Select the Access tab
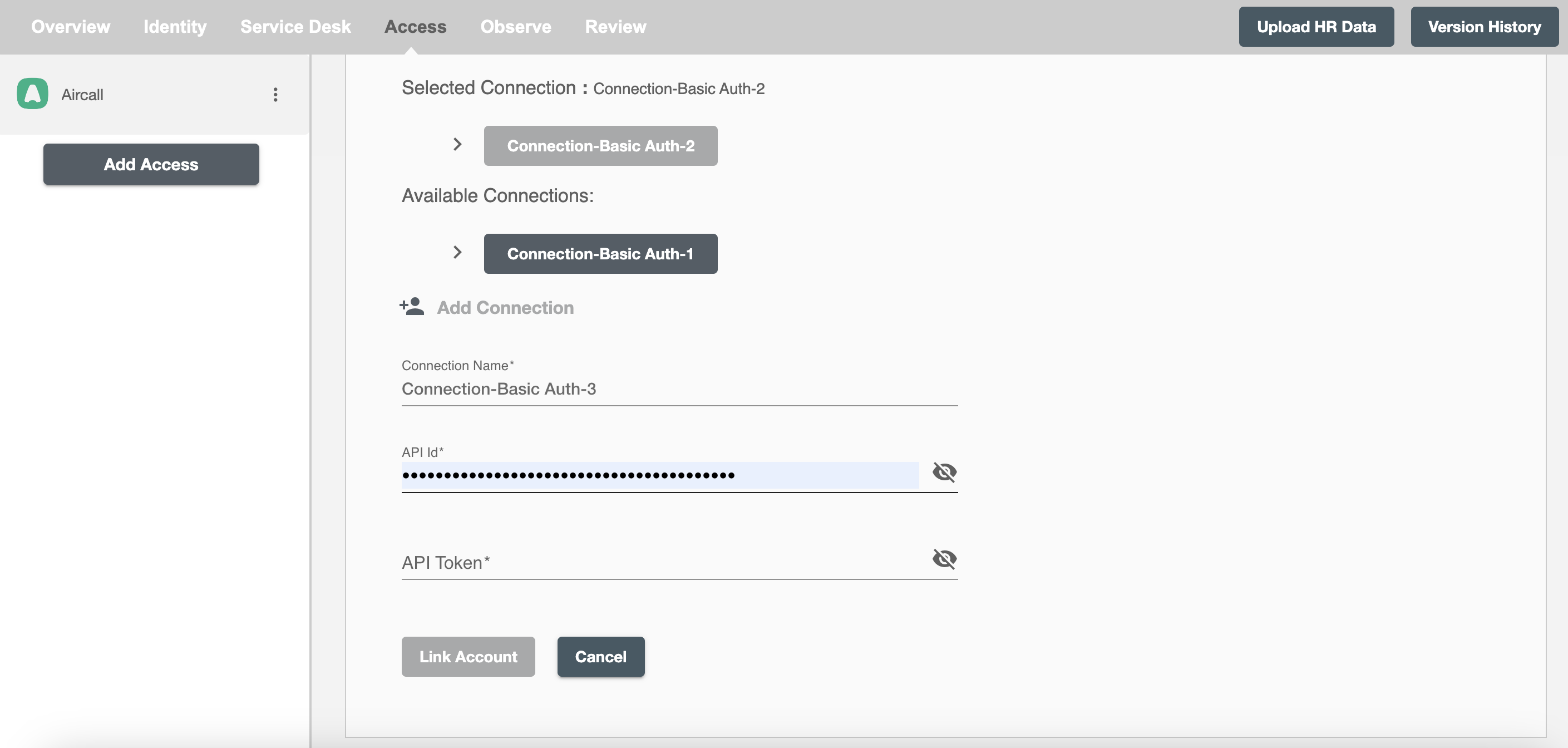The width and height of the screenshot is (1568, 748). [x=415, y=26]
